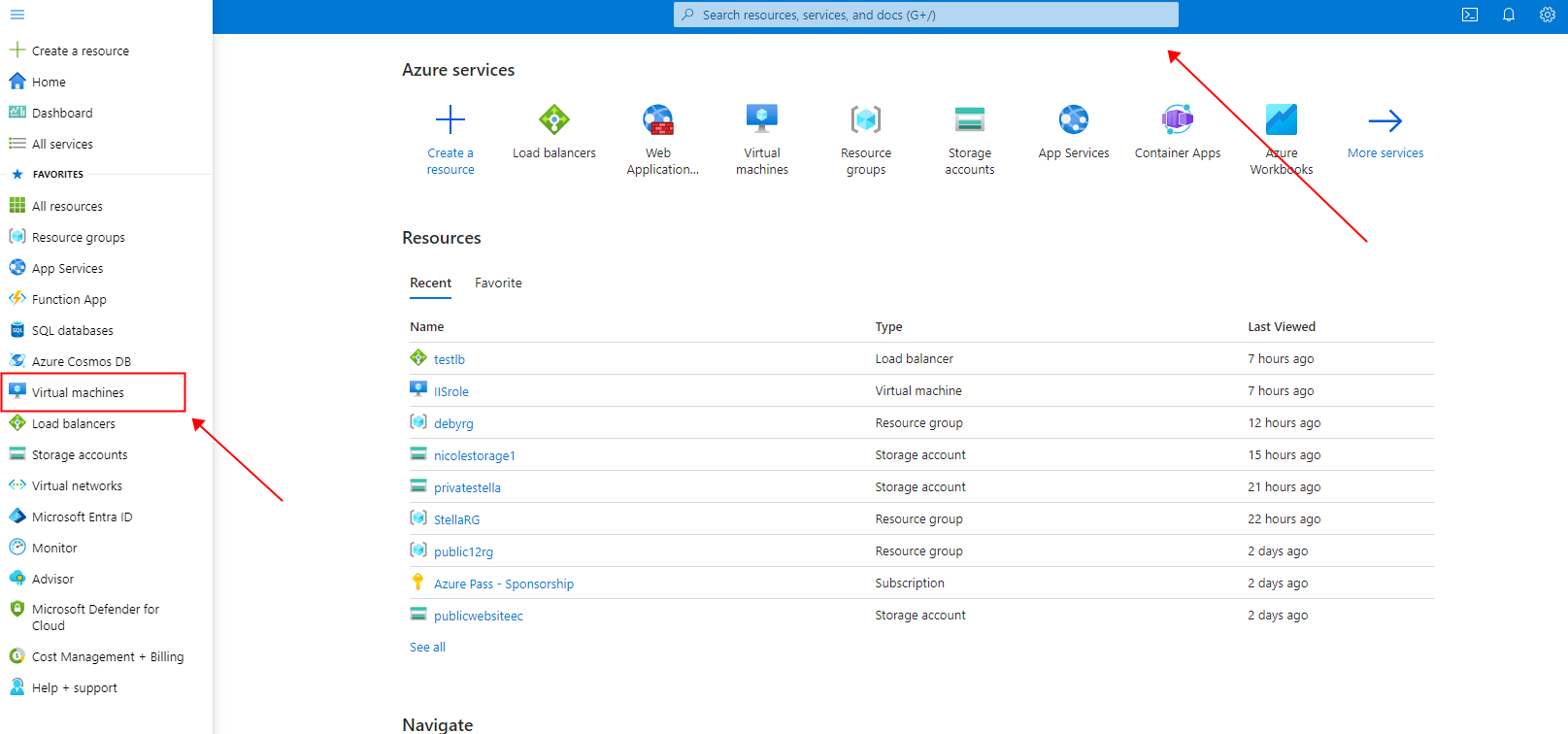
Task: Click the Microsoft Entra ID icon
Action: click(x=17, y=517)
